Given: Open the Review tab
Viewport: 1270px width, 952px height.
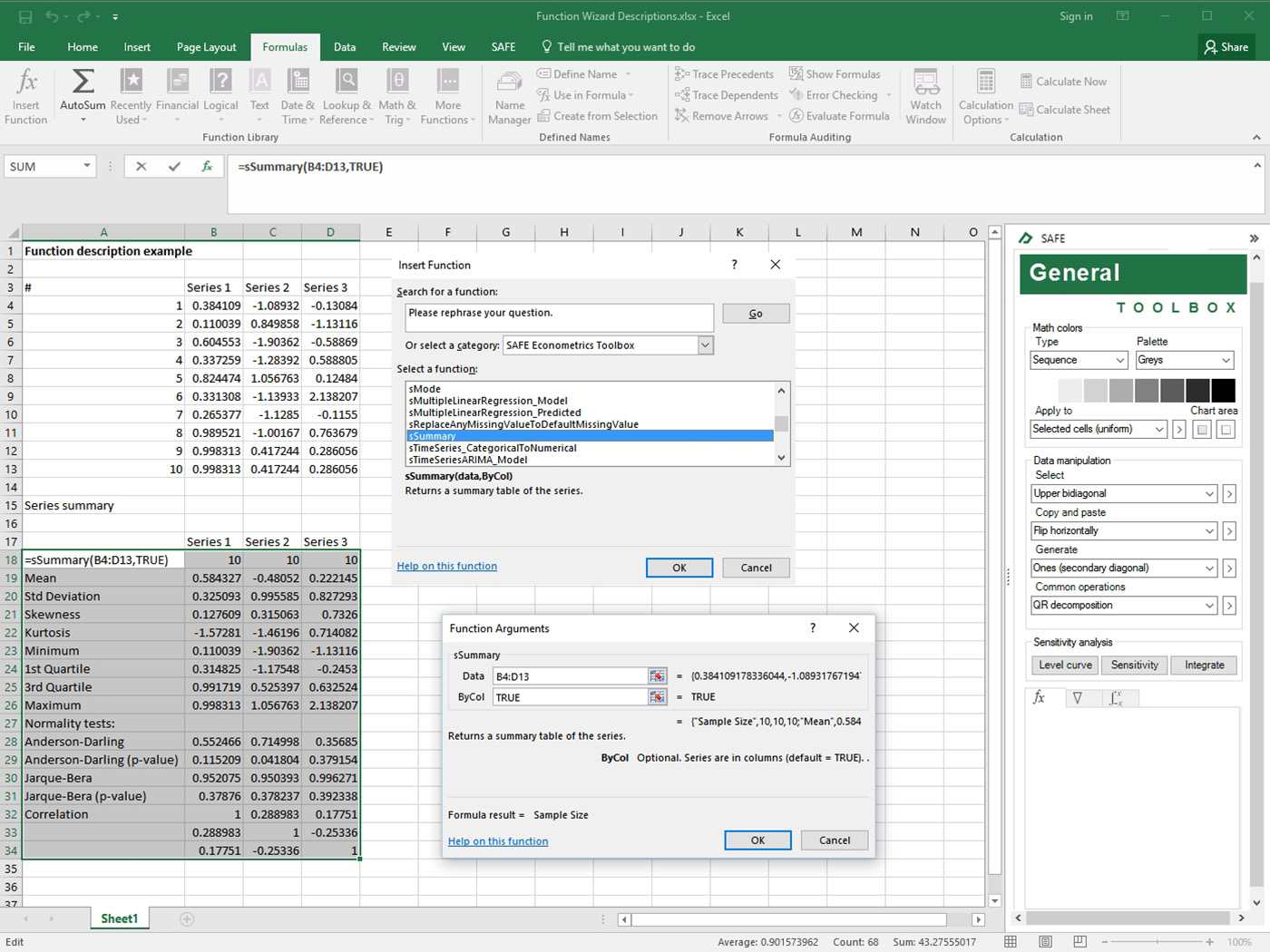Looking at the screenshot, I should [399, 47].
